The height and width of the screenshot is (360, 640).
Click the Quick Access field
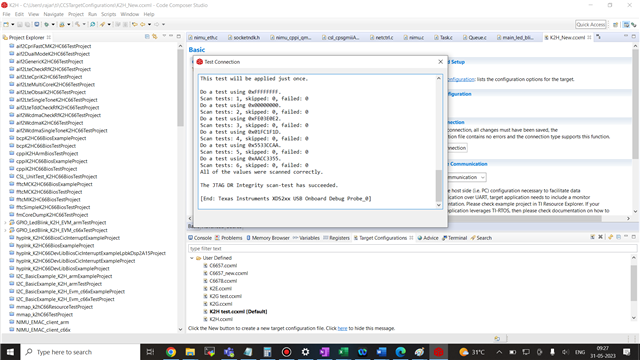click(591, 24)
